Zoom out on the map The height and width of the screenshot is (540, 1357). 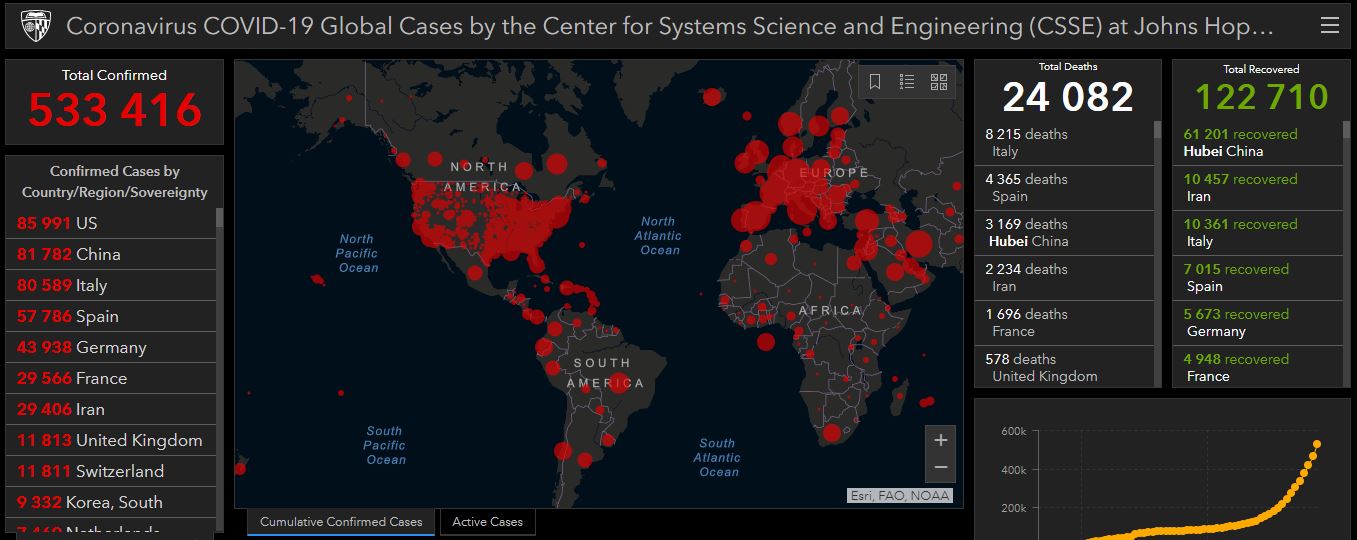[x=941, y=468]
